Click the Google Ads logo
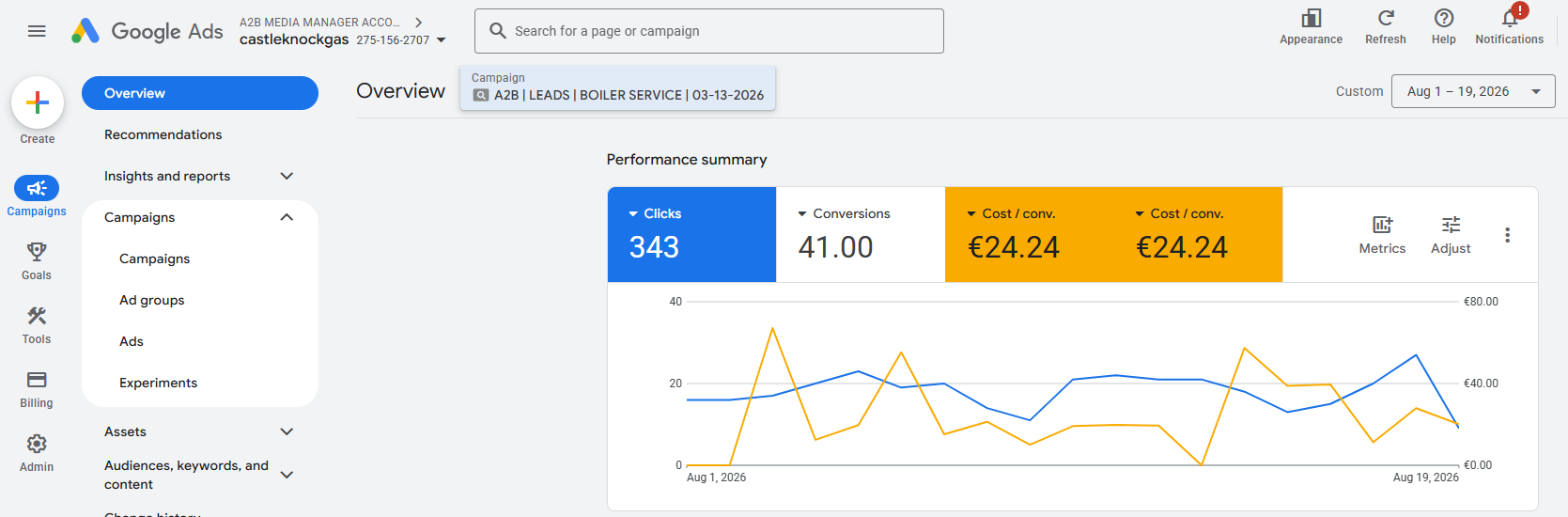 point(147,31)
